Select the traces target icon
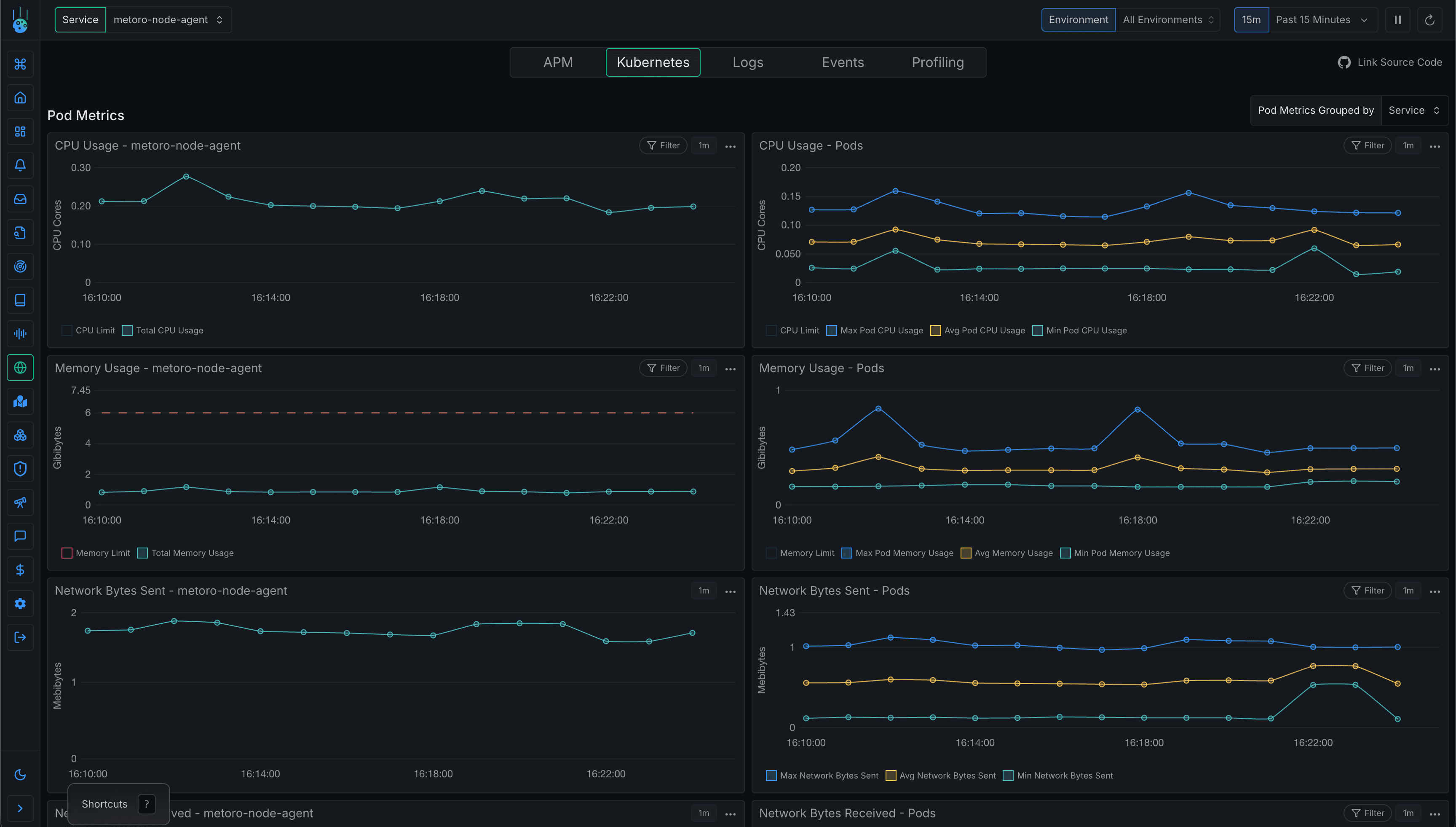This screenshot has width=1456, height=827. tap(20, 266)
